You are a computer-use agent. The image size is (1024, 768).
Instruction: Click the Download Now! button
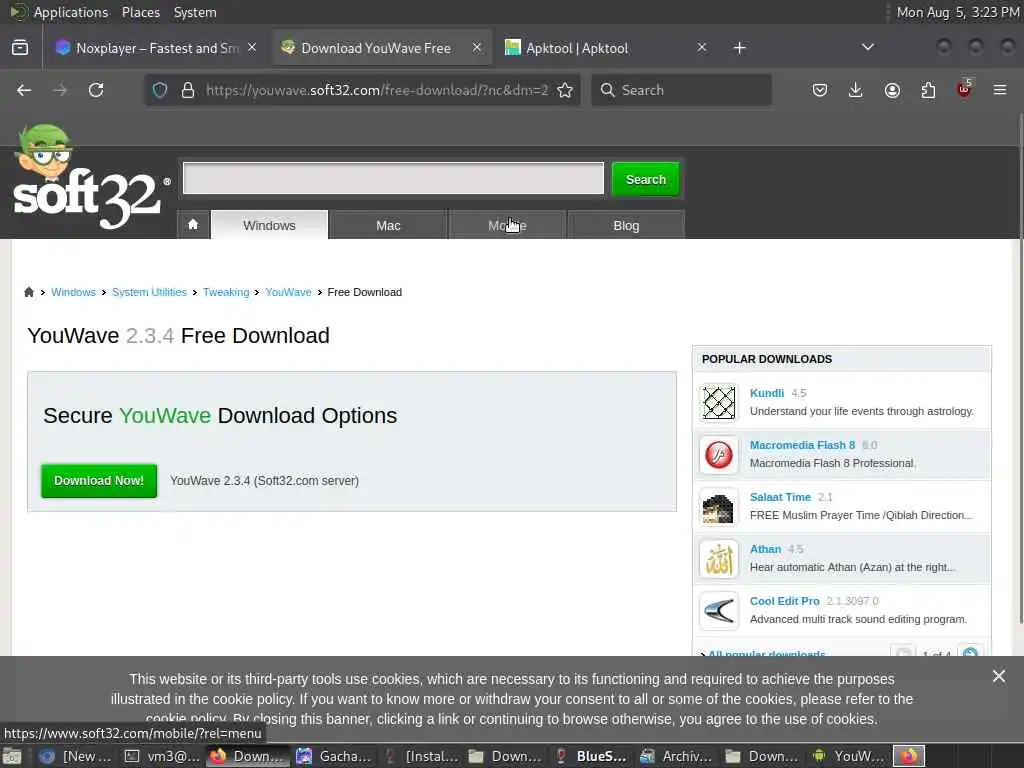coord(99,481)
